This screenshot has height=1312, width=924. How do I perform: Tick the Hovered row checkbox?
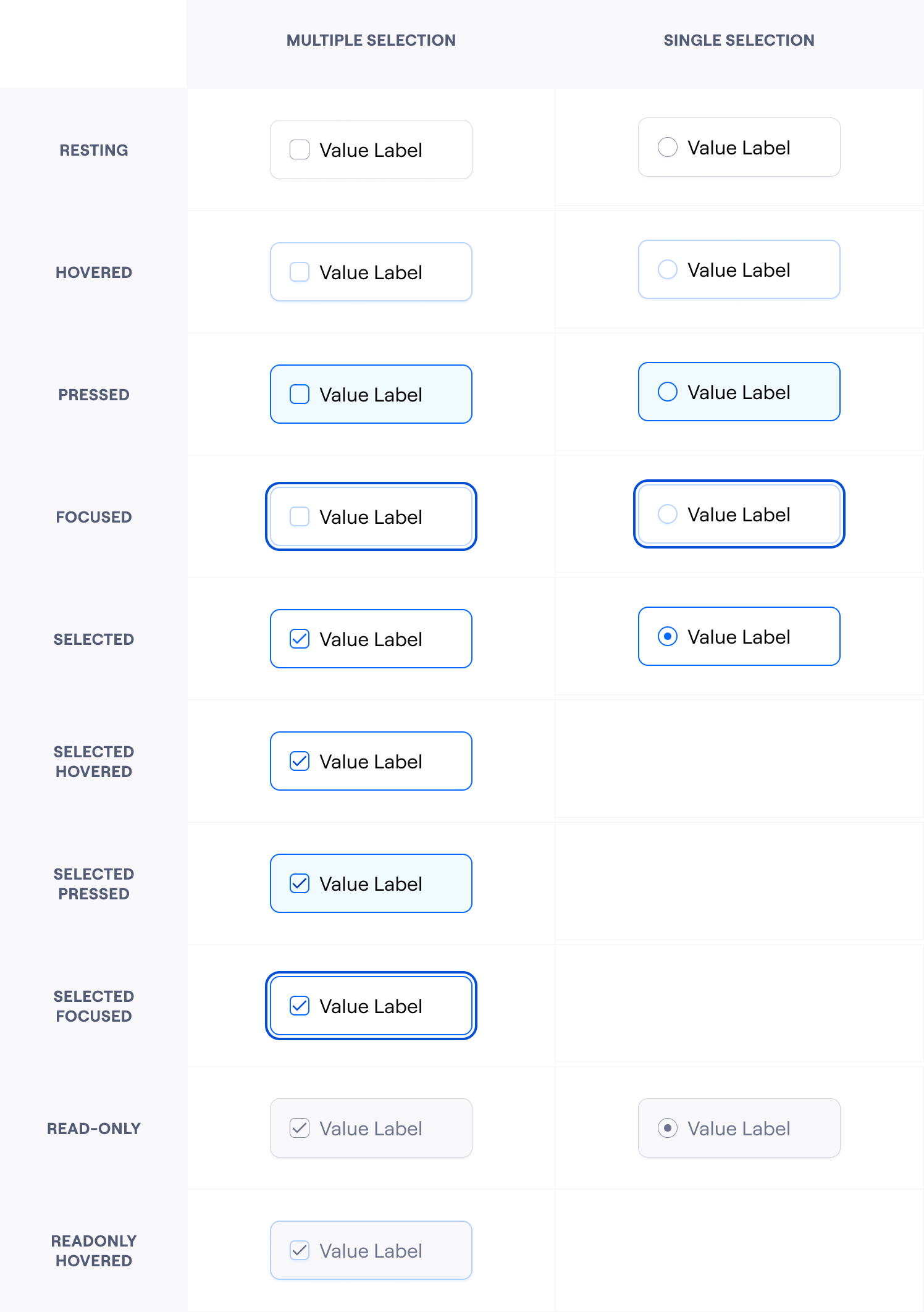pyautogui.click(x=300, y=272)
